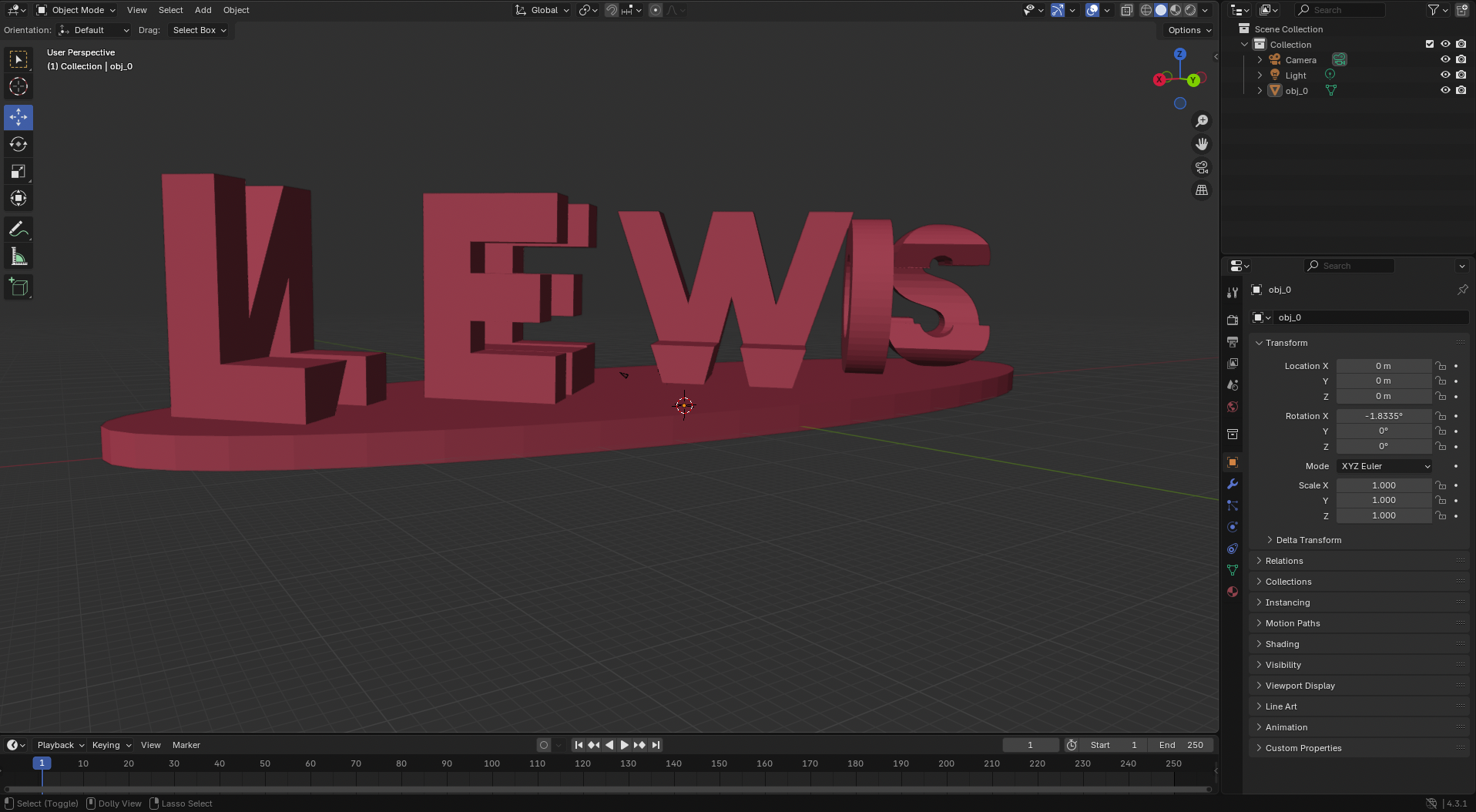Viewport: 1476px width, 812px height.
Task: Open the Render properties tab
Action: coord(1233,320)
